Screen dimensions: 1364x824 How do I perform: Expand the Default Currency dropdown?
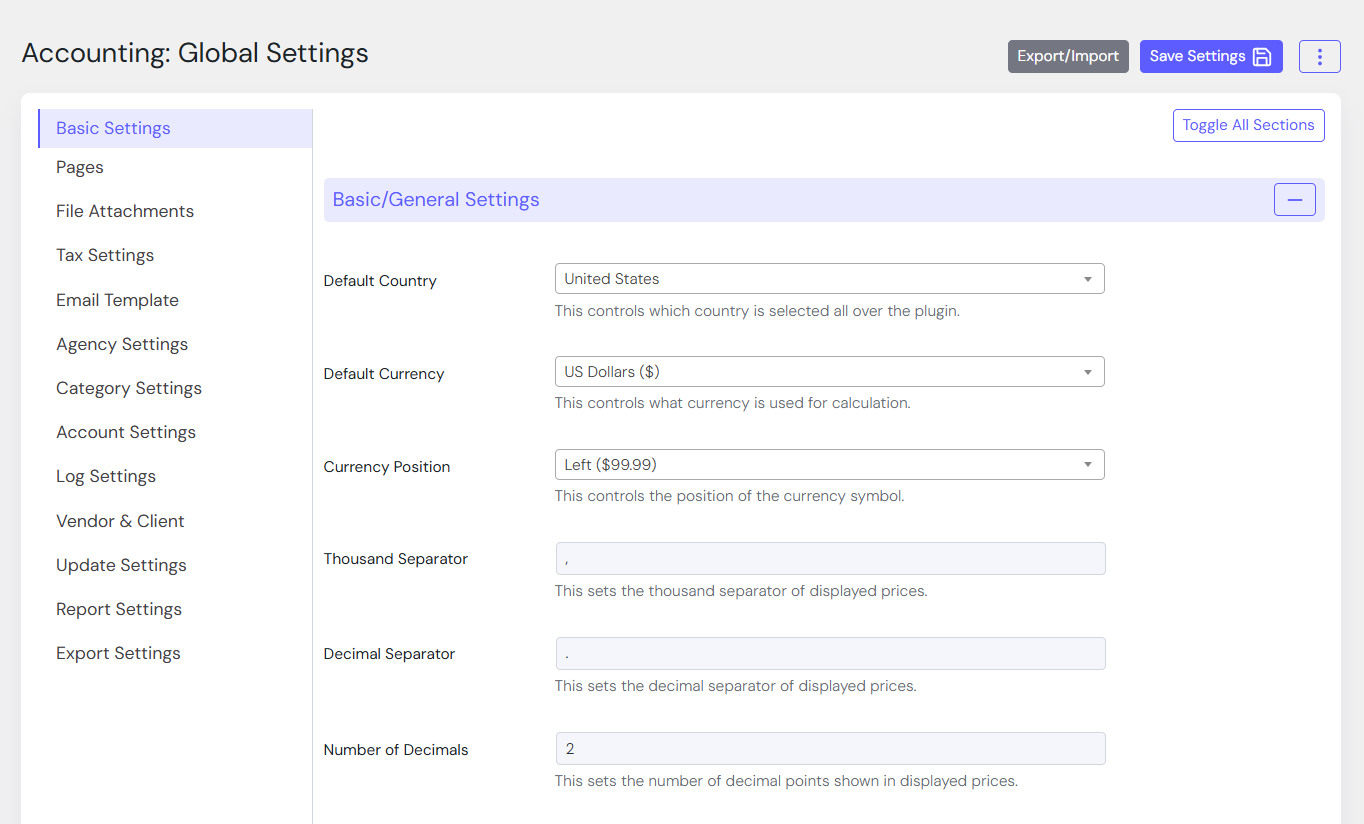point(829,372)
